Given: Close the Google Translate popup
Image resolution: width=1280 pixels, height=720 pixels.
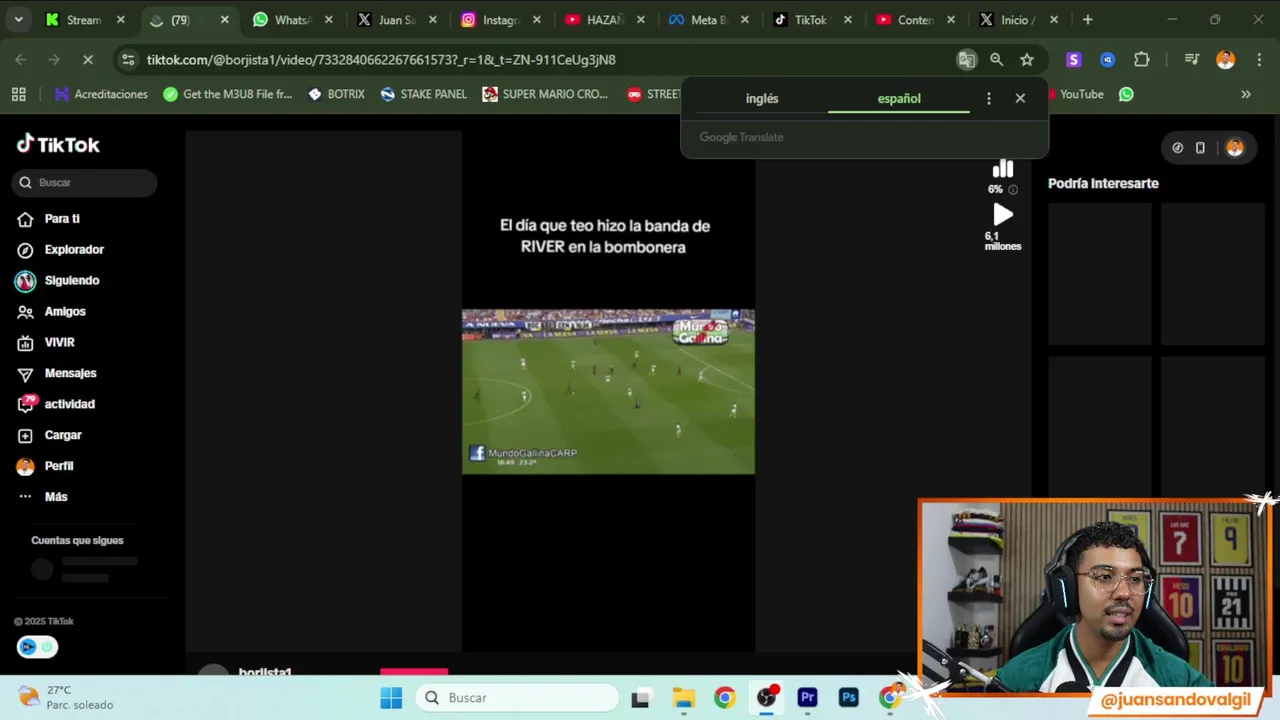Looking at the screenshot, I should 1020,98.
